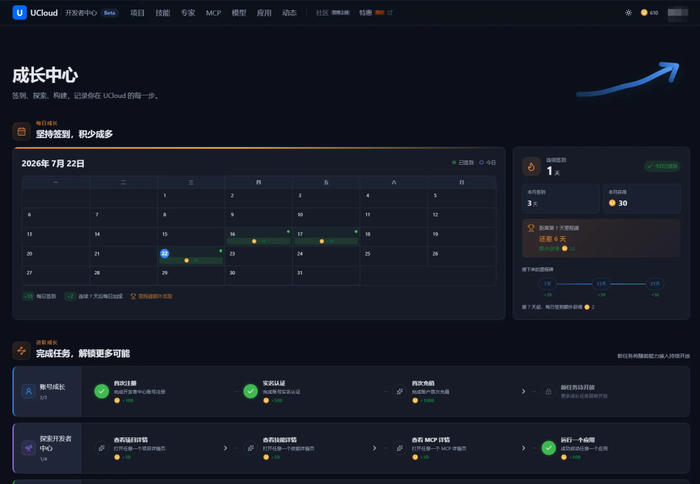Click the 开发者中心 header link
This screenshot has width=700, height=484.
[81, 13]
